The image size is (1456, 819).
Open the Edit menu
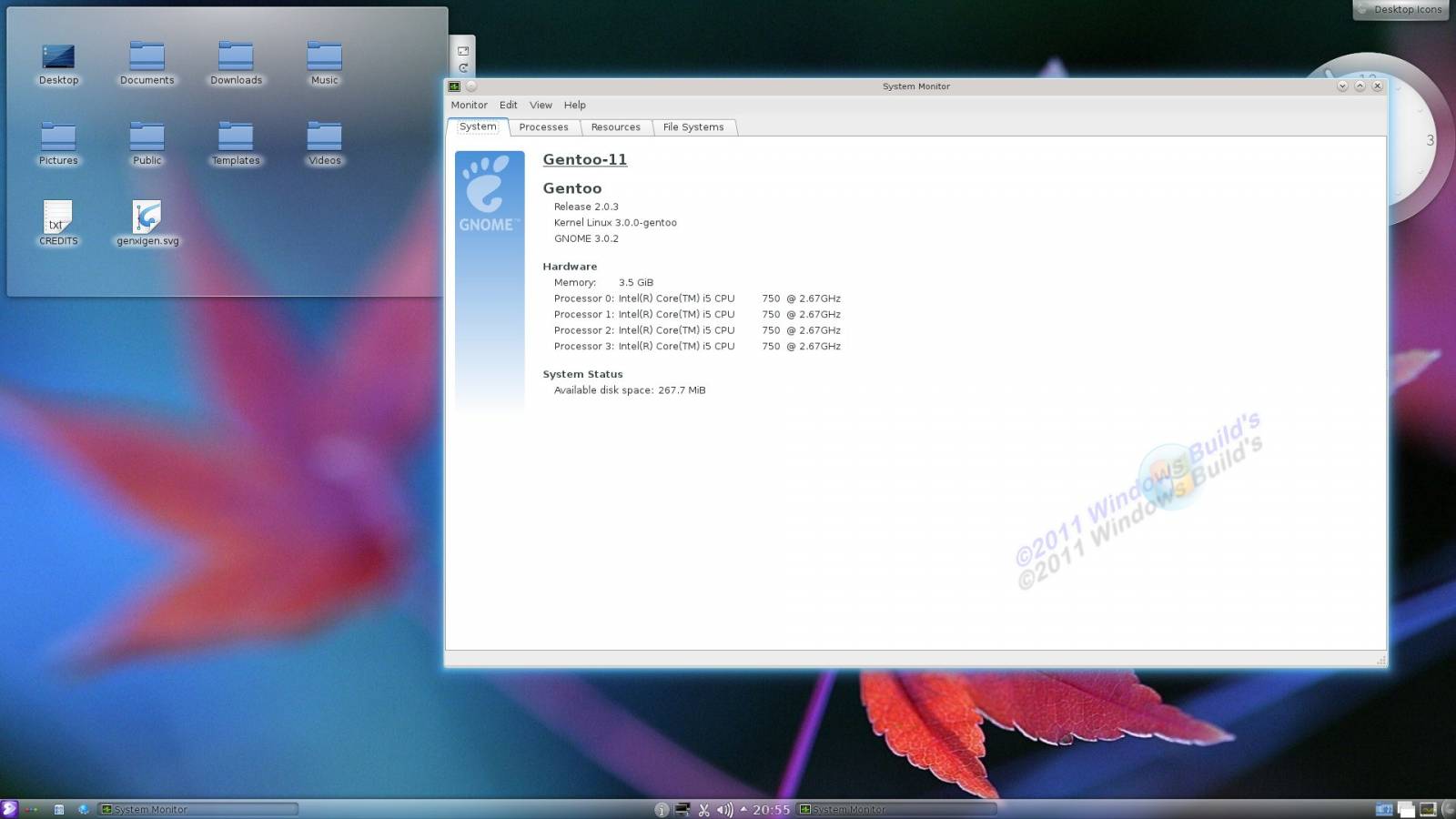pos(509,105)
